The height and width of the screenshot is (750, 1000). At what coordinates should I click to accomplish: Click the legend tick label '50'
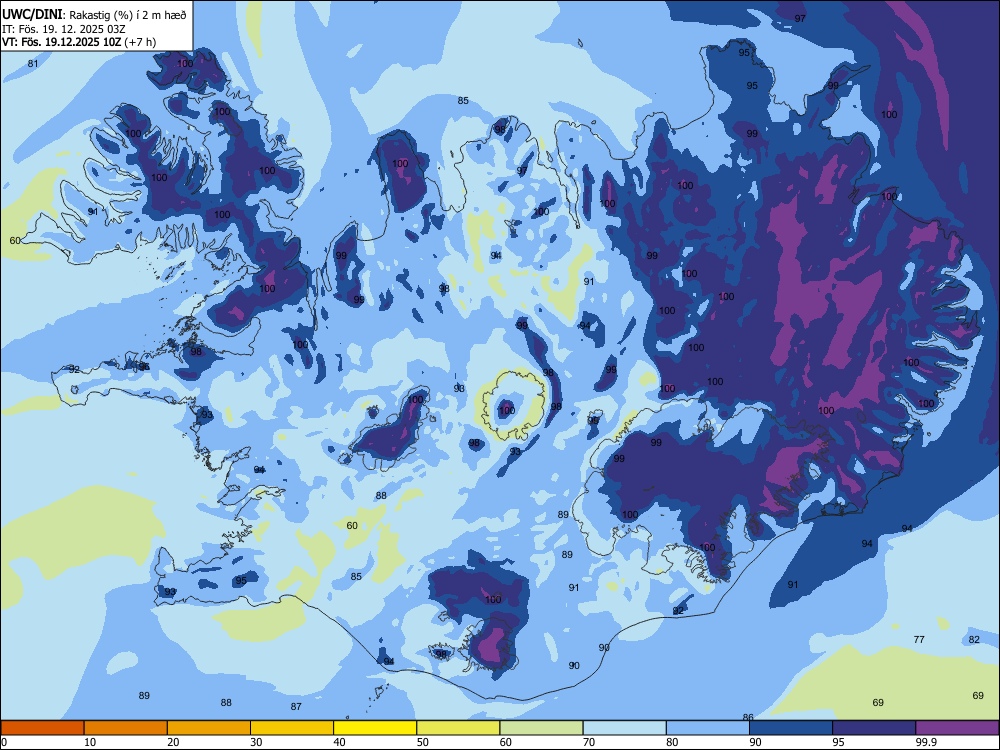423,742
